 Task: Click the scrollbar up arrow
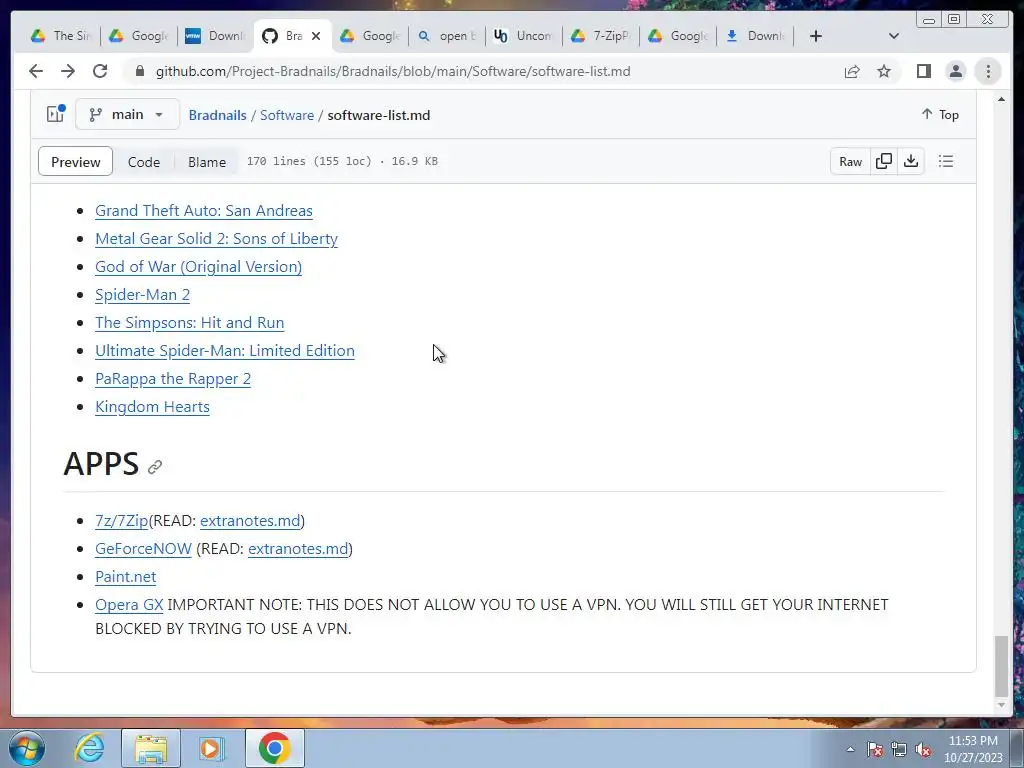1001,99
